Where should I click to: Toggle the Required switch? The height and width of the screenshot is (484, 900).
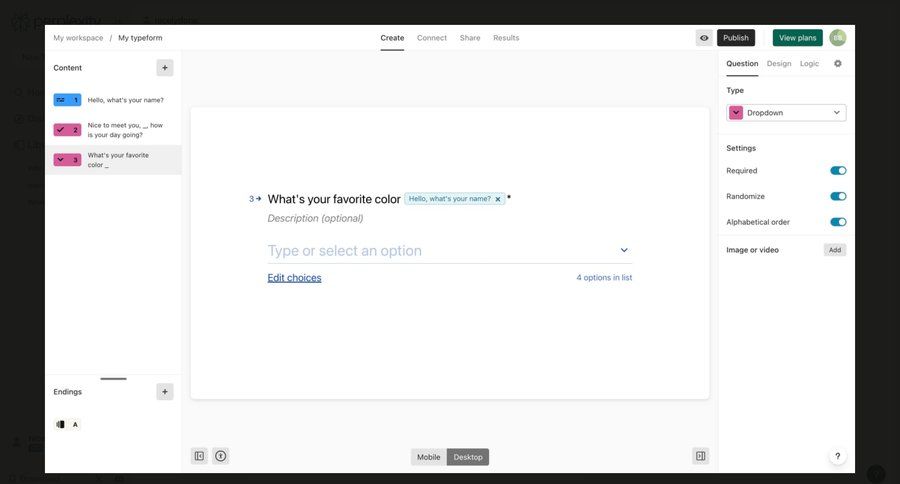click(x=838, y=171)
